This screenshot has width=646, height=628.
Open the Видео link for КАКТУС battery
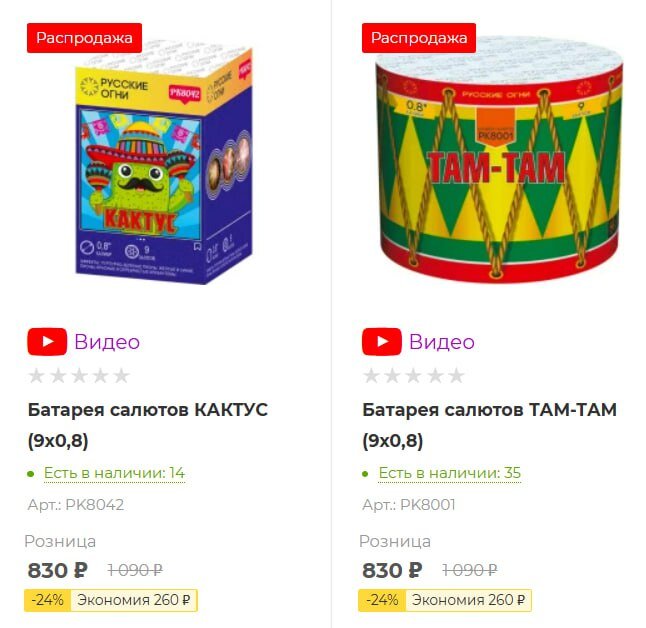coord(107,342)
